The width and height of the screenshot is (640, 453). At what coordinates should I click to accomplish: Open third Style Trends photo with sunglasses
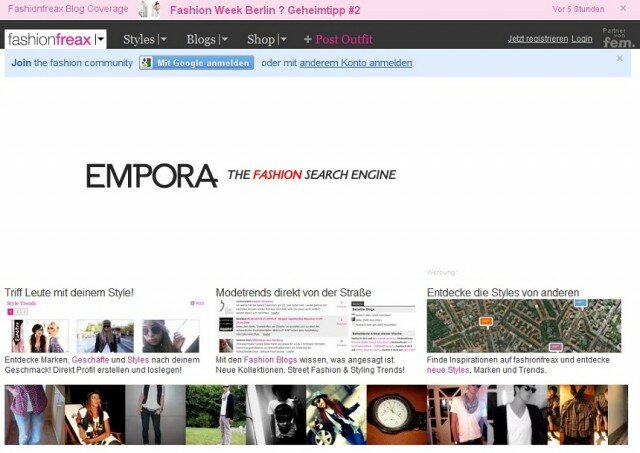171,336
